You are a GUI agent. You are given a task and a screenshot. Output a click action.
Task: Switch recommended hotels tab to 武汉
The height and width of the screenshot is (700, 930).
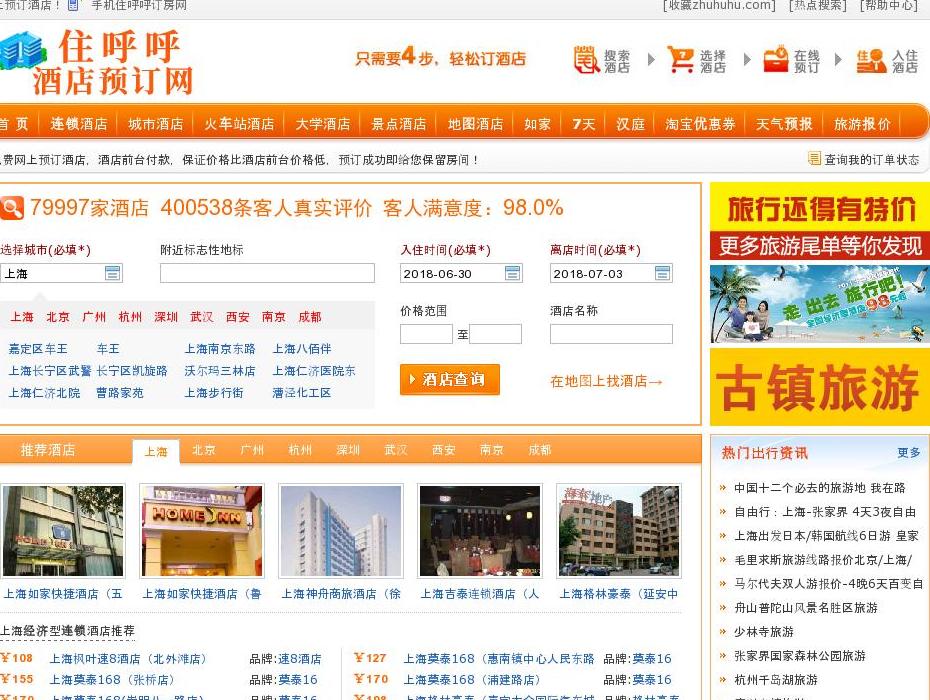[396, 450]
